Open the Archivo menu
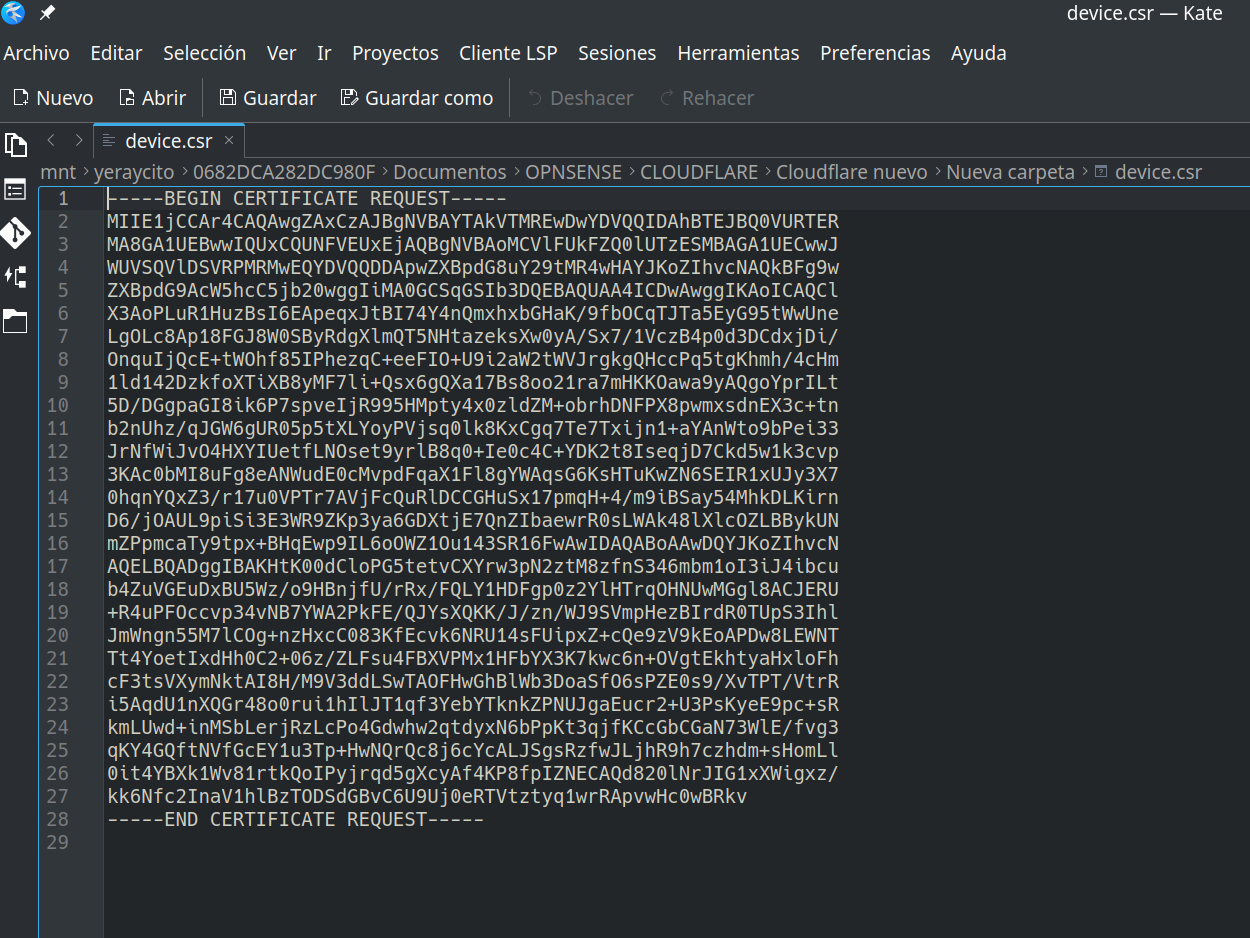1250x938 pixels. pyautogui.click(x=37, y=53)
